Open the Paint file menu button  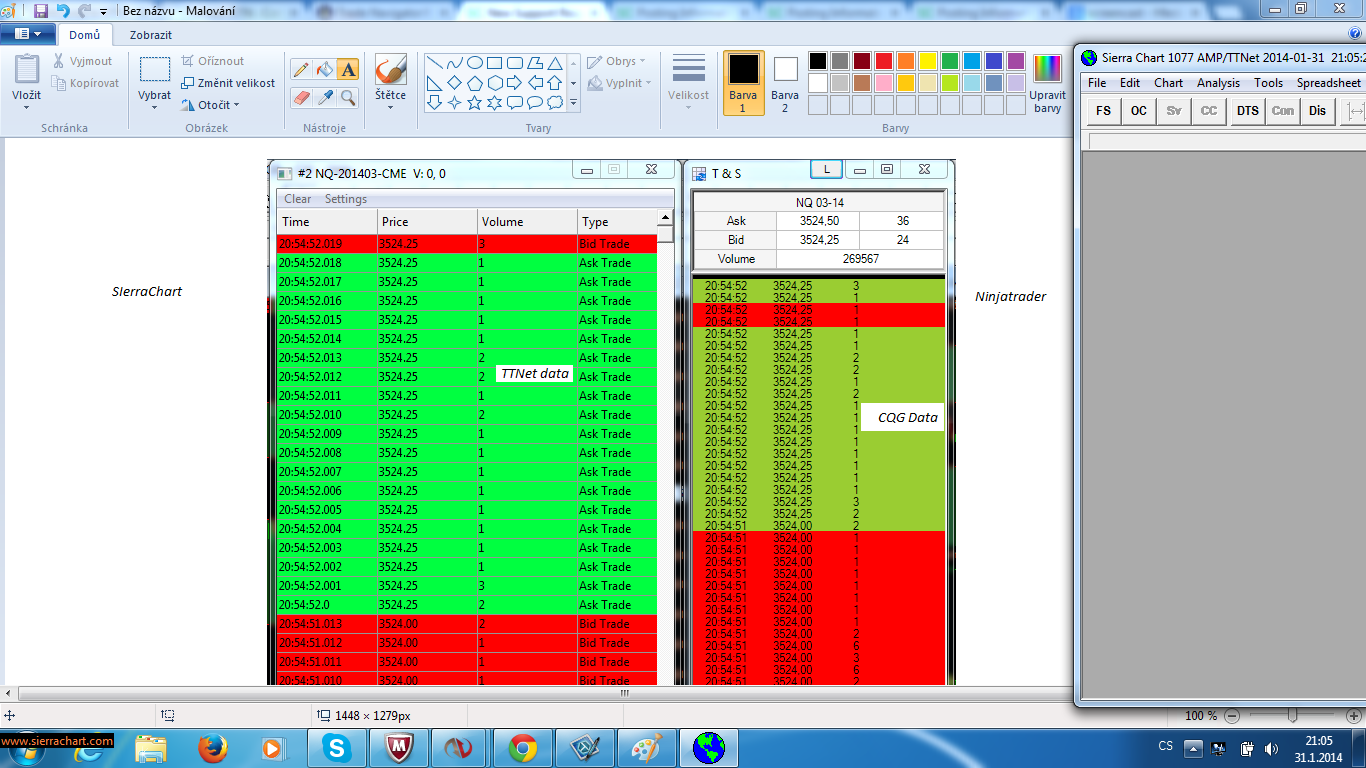27,34
